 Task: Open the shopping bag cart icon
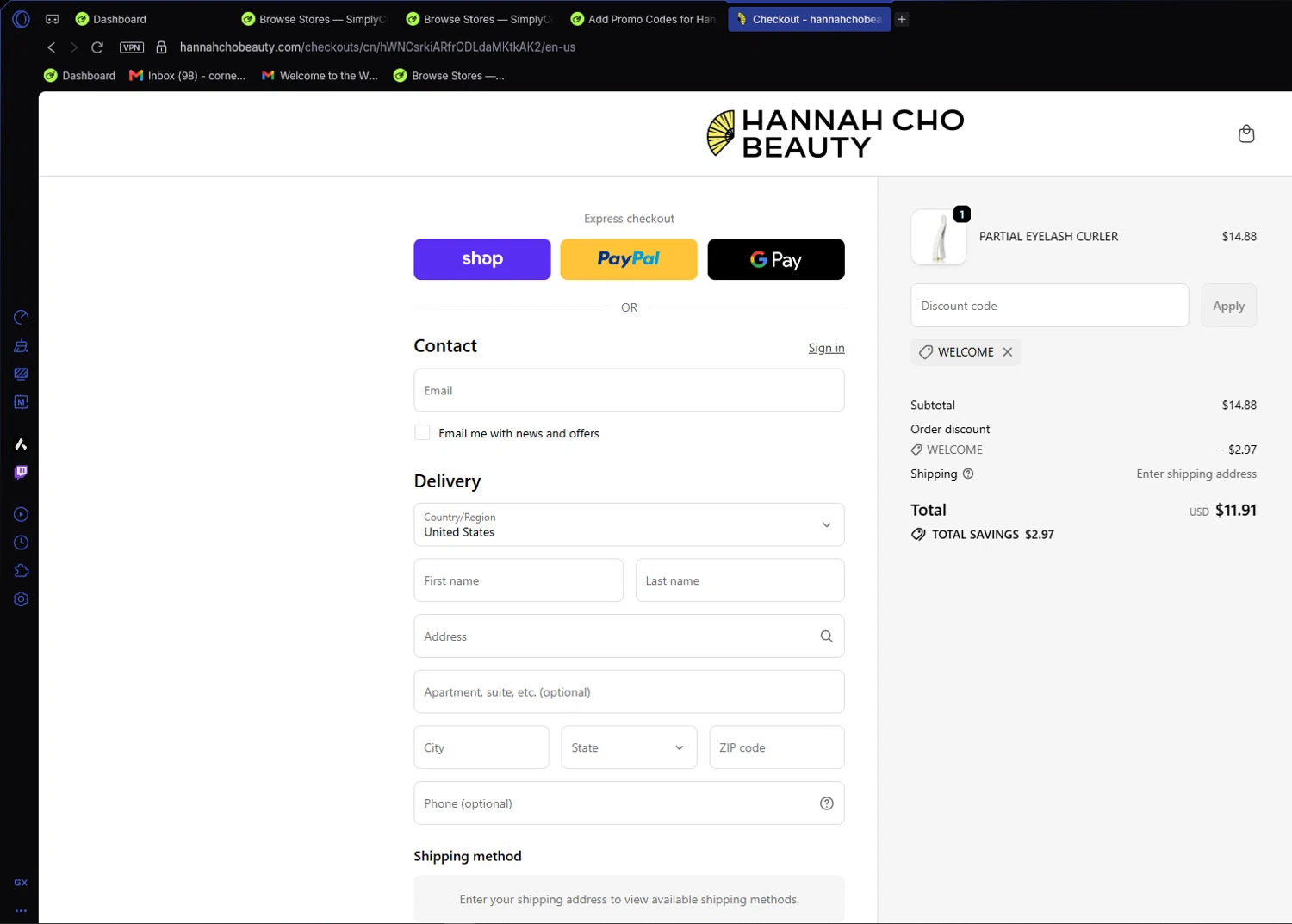tap(1246, 133)
